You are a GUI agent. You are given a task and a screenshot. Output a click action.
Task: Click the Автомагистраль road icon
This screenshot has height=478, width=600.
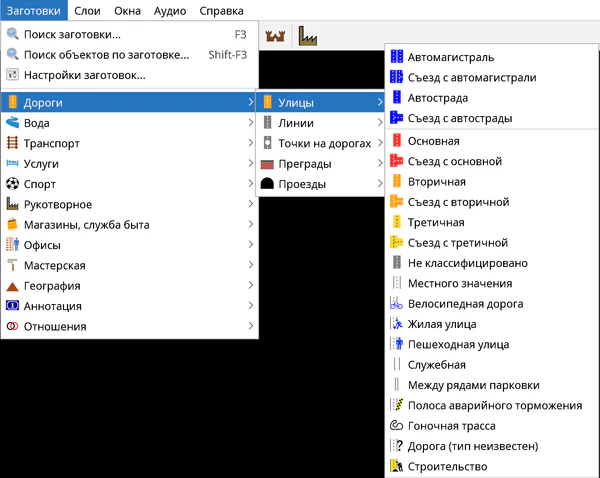(397, 57)
